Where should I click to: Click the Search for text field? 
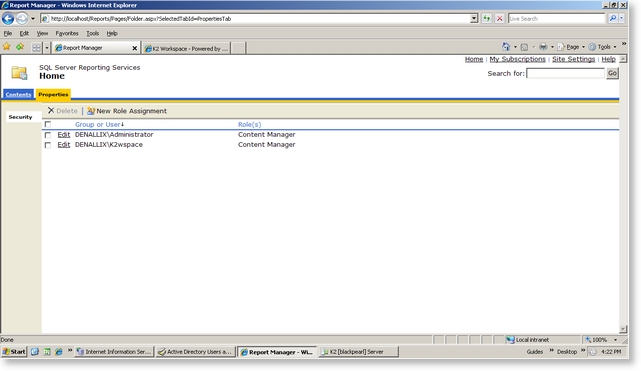click(x=565, y=74)
